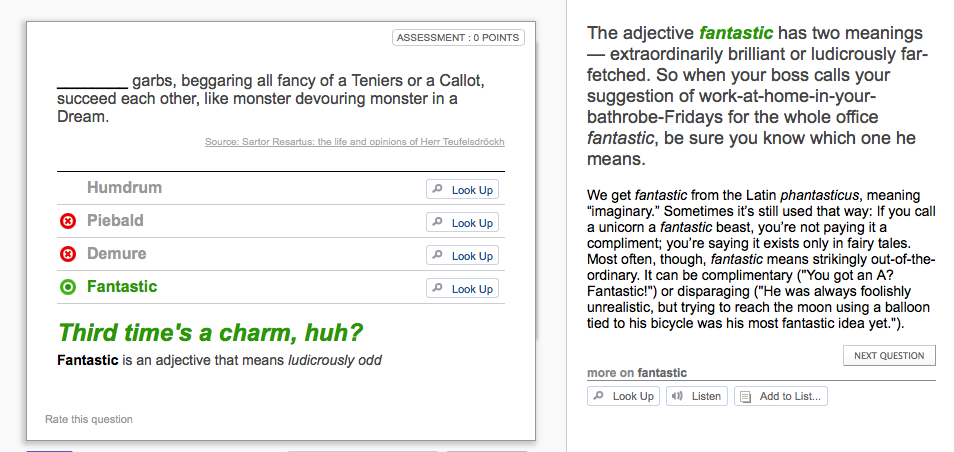Open the Add to List... menu
The image size is (954, 452).
click(x=781, y=396)
